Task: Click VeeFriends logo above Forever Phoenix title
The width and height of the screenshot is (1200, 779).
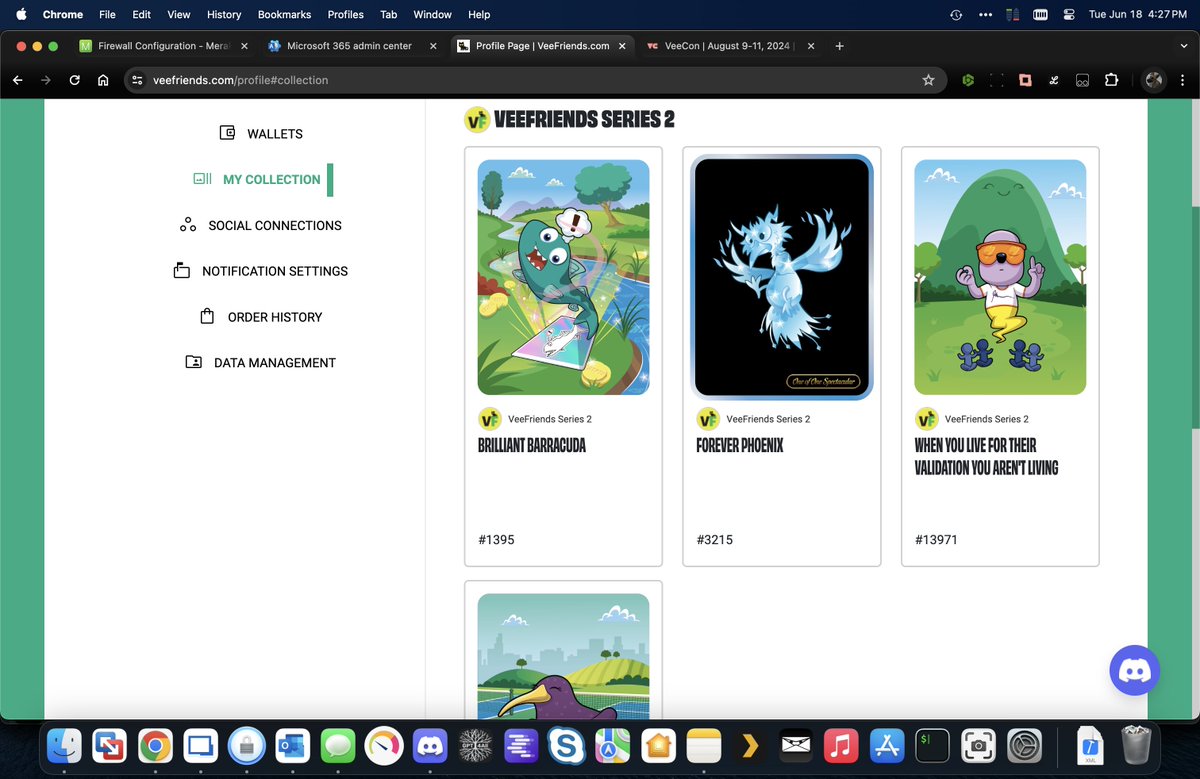Action: [708, 419]
